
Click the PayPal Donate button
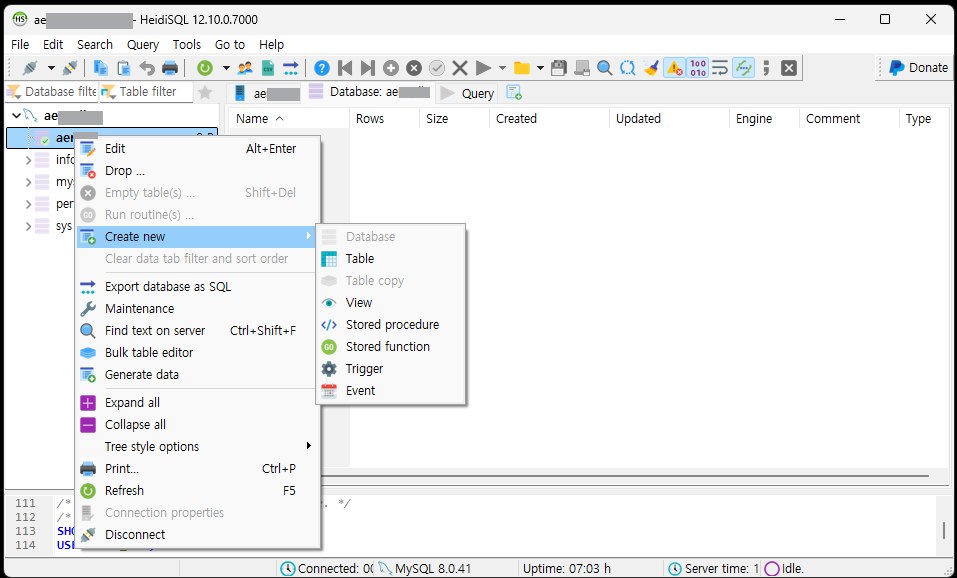tap(918, 68)
